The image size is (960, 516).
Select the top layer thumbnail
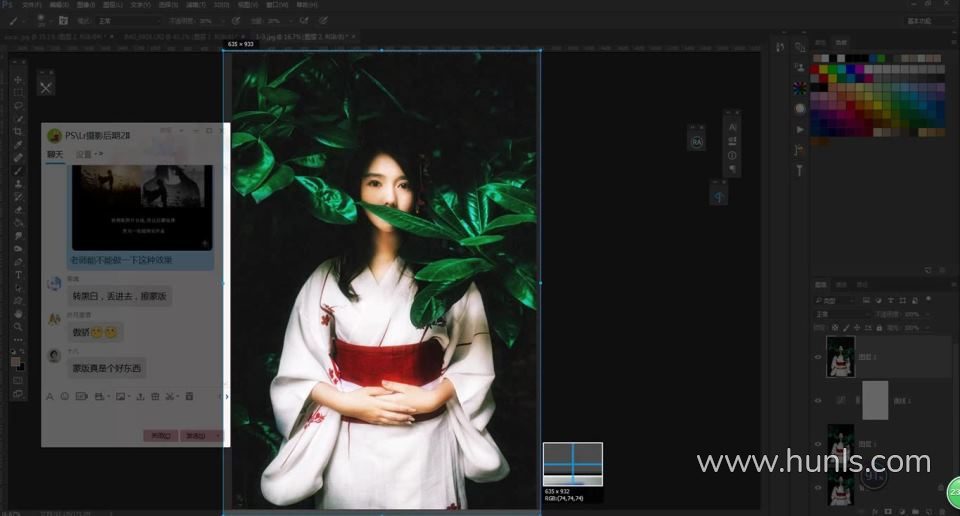[841, 356]
